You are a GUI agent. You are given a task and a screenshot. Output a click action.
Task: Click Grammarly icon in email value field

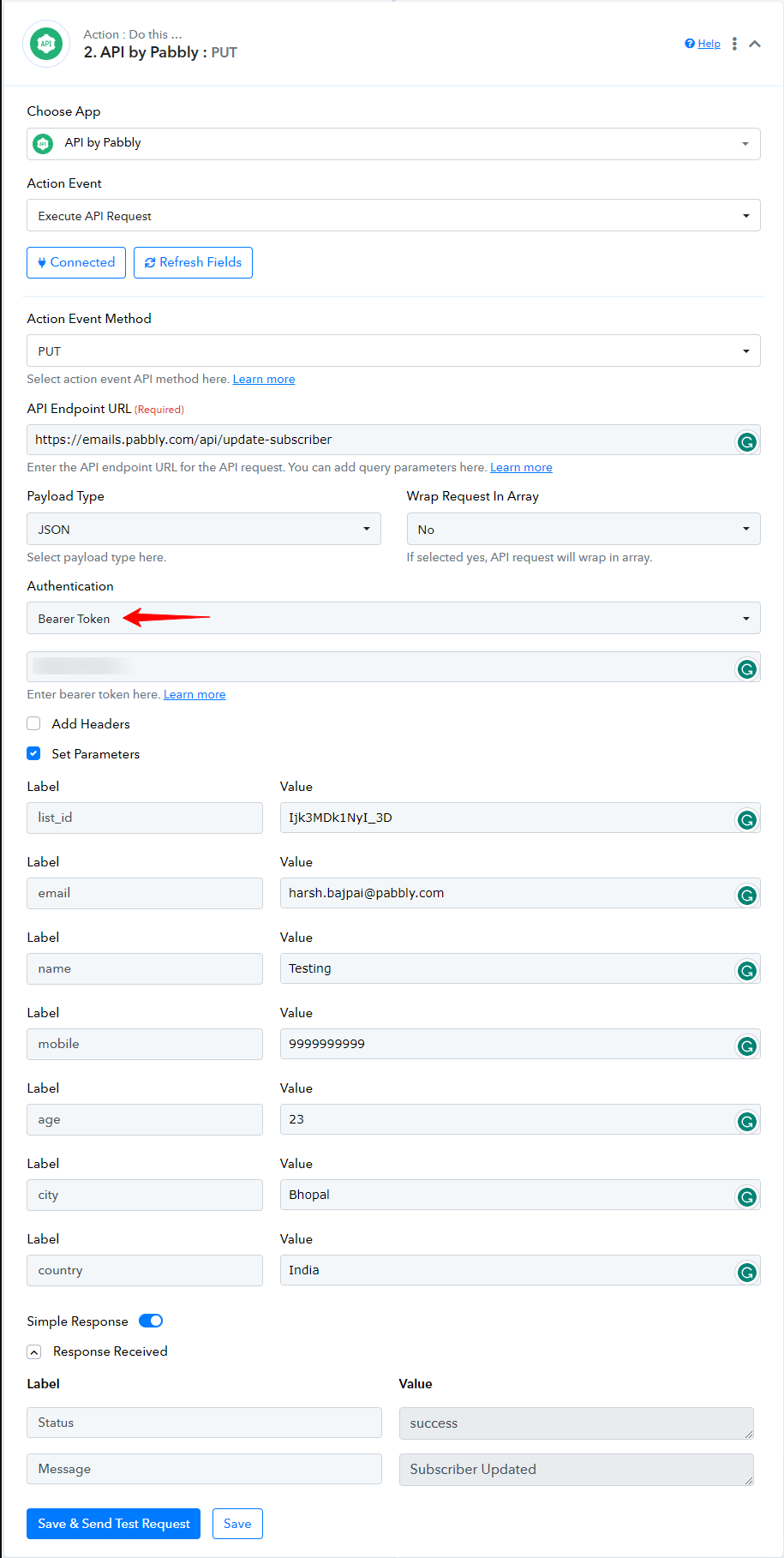[x=747, y=896]
